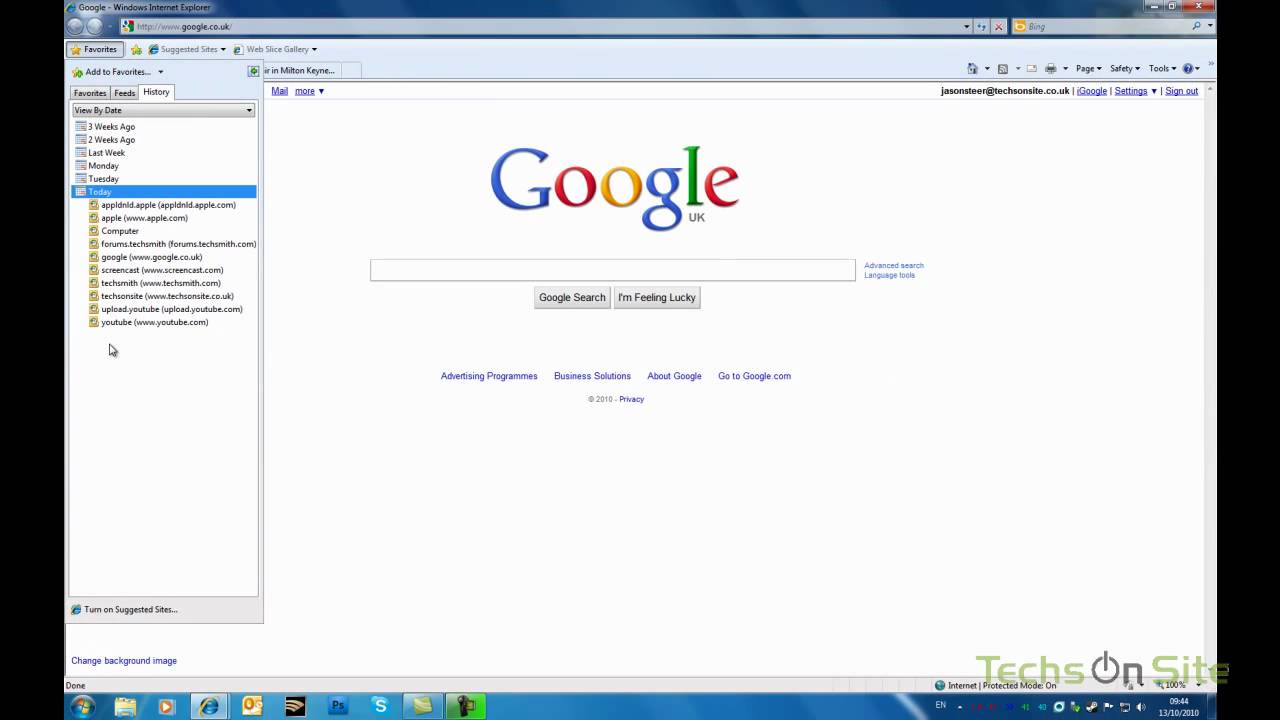Expand the '2 Weeks Ago' history folder
1280x720 pixels.
point(111,140)
